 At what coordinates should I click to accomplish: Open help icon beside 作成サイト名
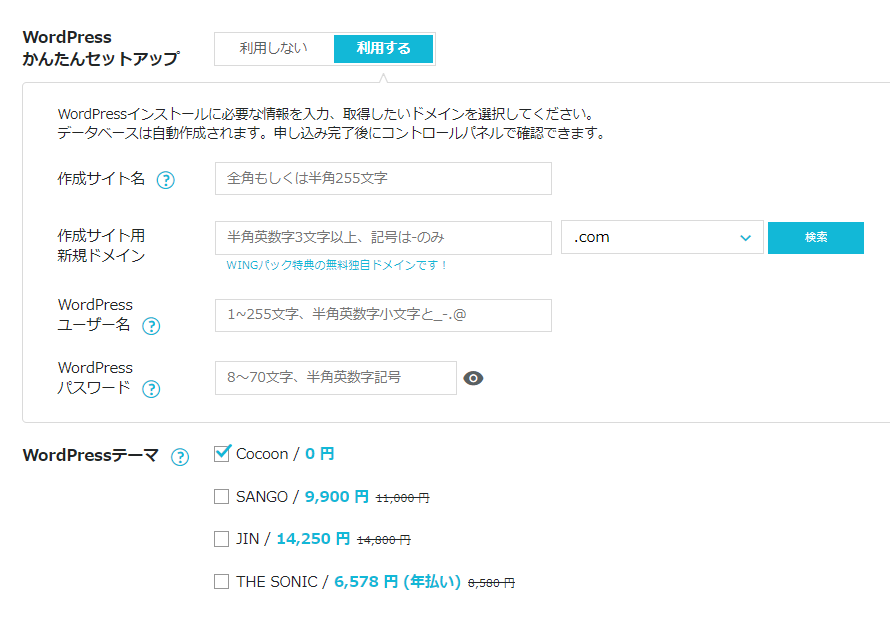[166, 180]
